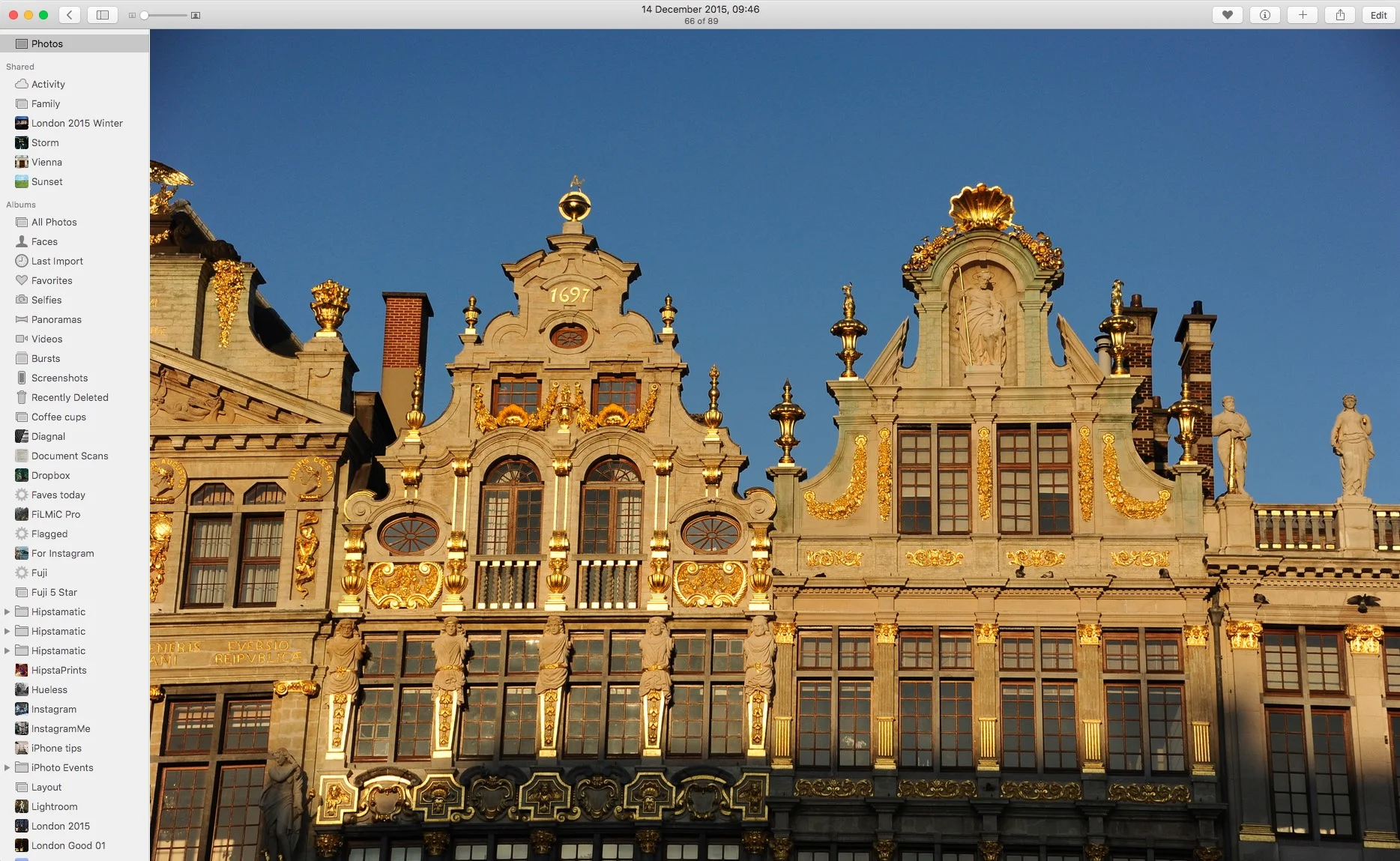Click the Edit button
The width and height of the screenshot is (1400, 861).
1378,14
